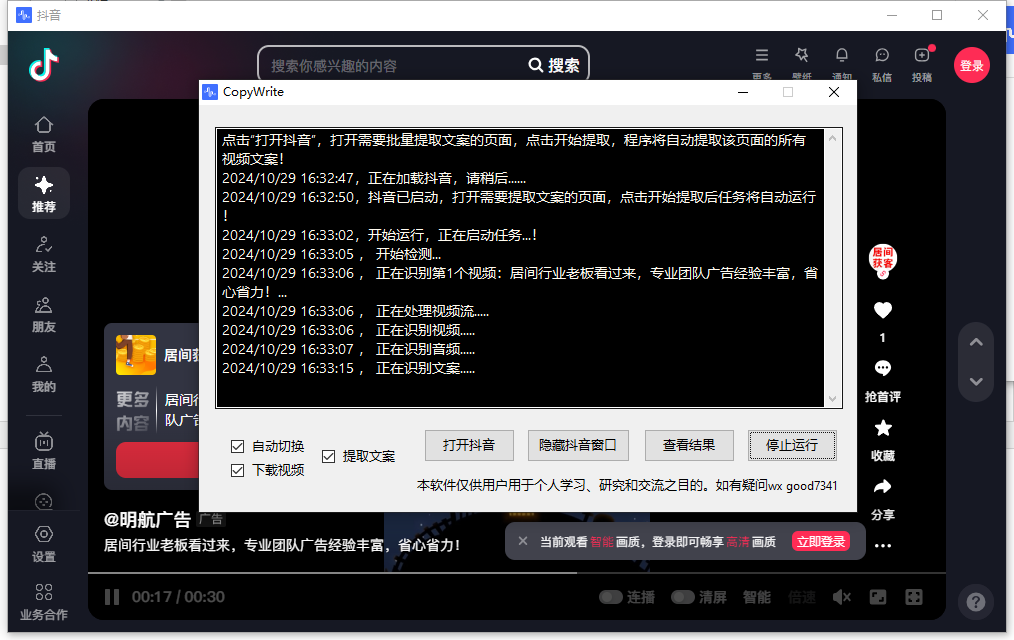Open the help question mark button

976,603
